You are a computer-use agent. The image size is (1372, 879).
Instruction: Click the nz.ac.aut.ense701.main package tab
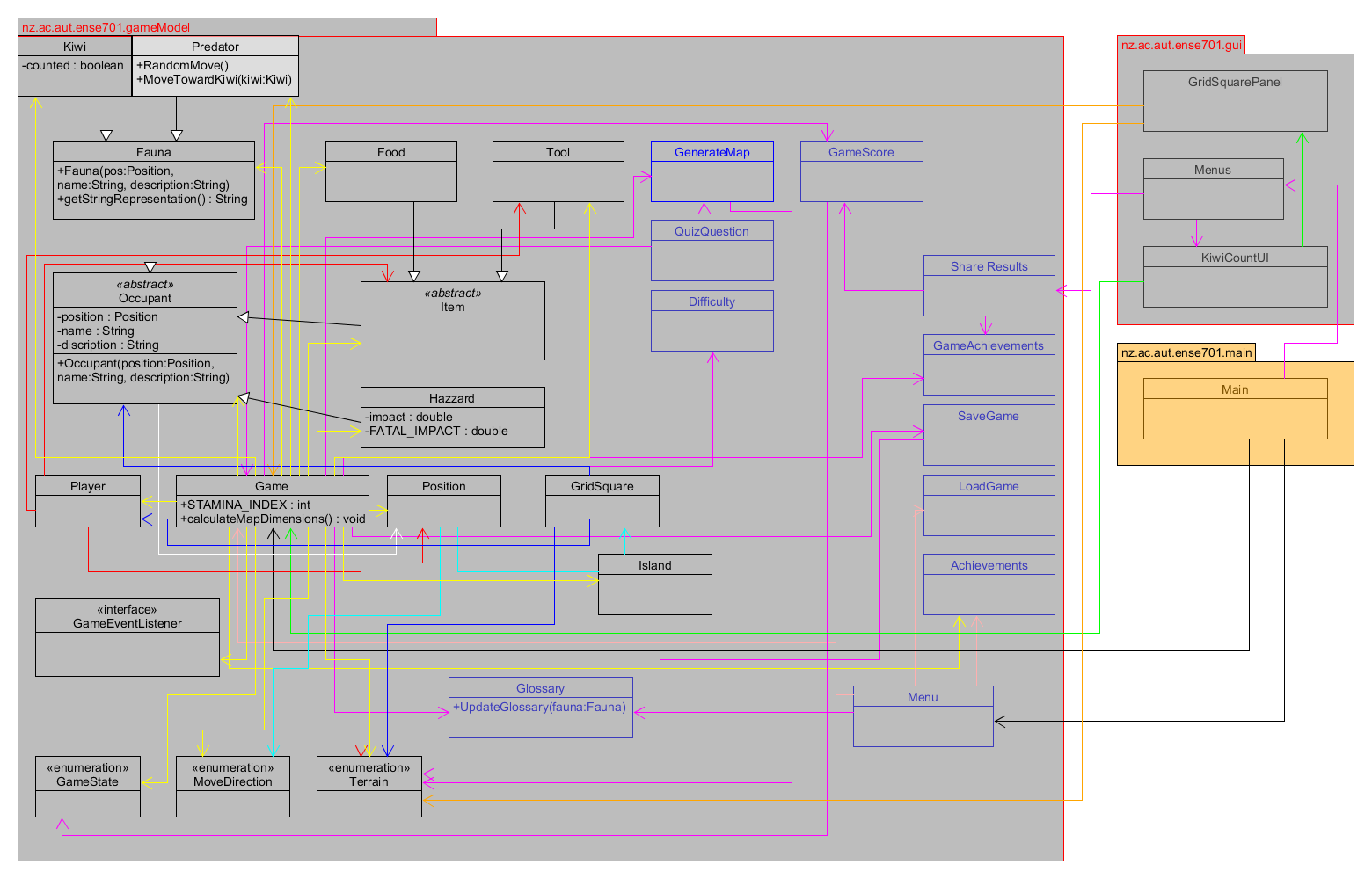pyautogui.click(x=1186, y=352)
